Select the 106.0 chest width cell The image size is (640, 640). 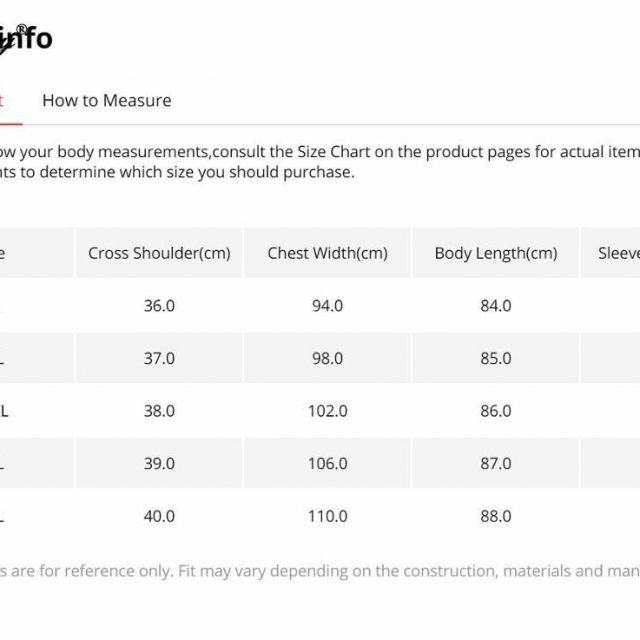coord(327,463)
